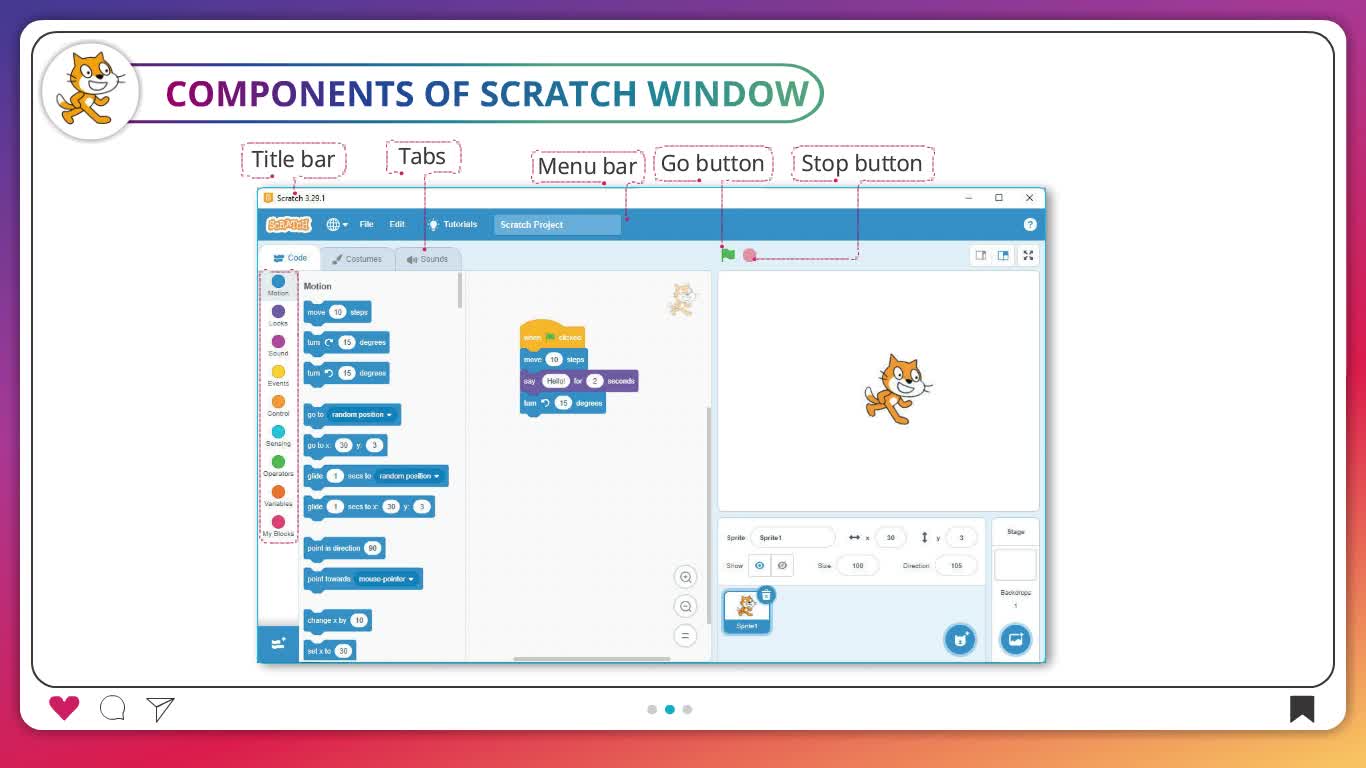Open the Scratch logo home link
1366x768 pixels.
pyautogui.click(x=288, y=225)
